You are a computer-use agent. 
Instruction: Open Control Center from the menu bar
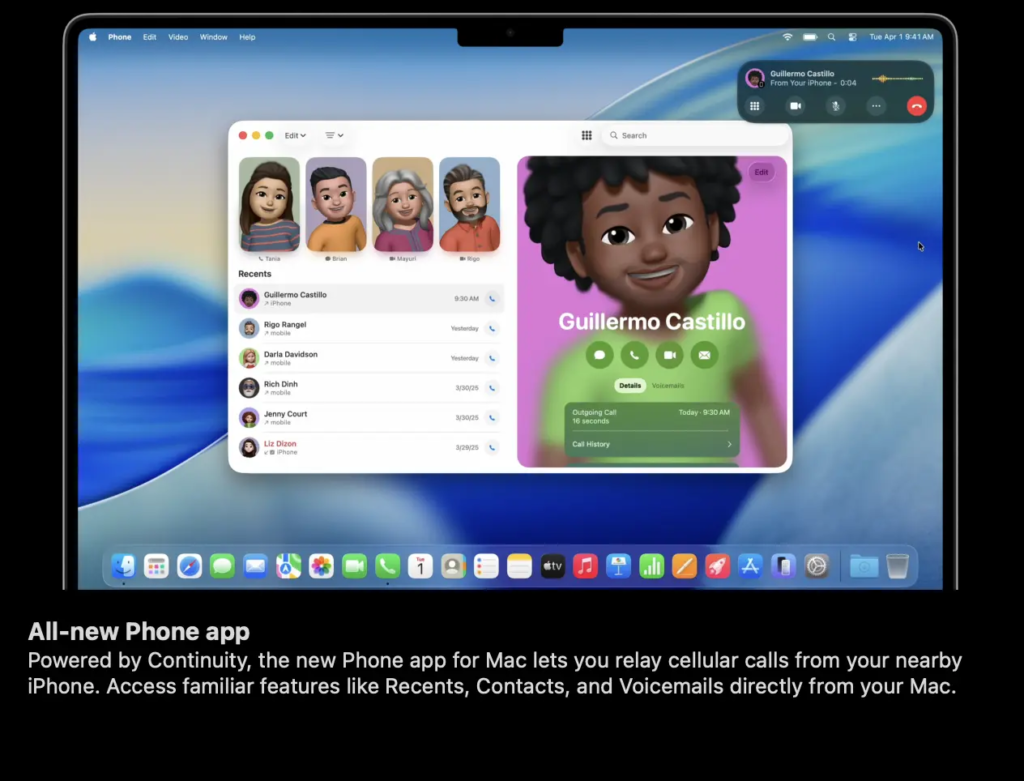coord(852,37)
